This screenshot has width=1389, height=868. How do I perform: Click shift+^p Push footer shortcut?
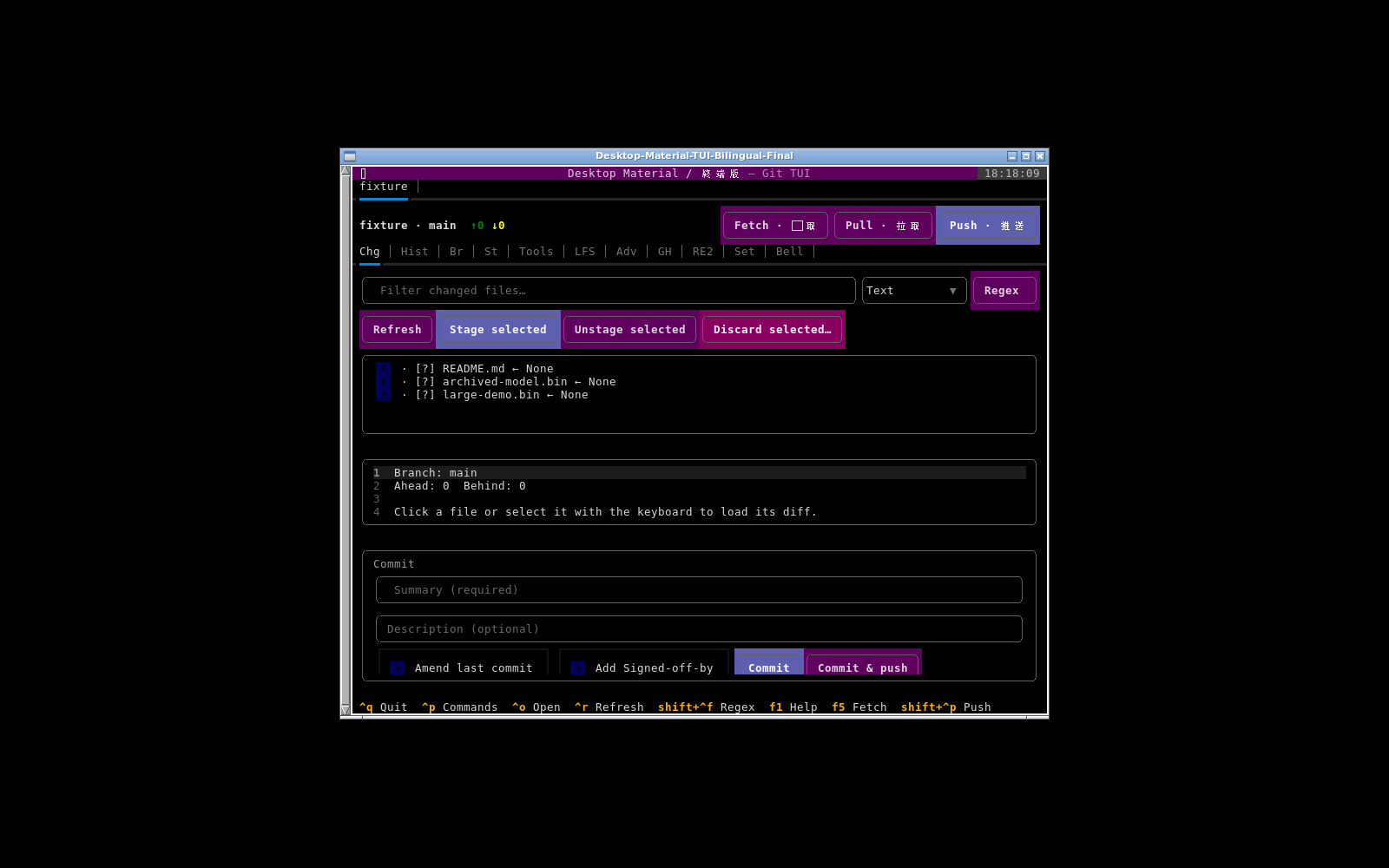coord(946,707)
